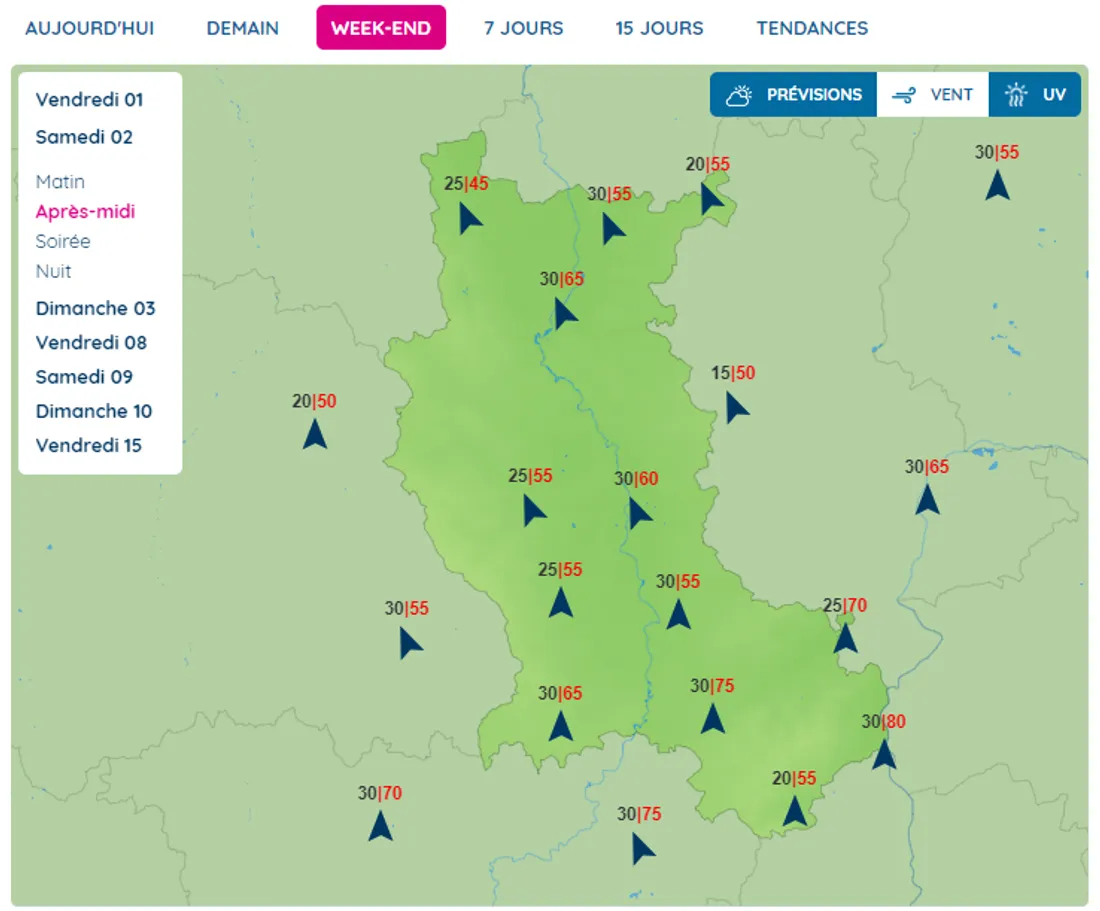The width and height of the screenshot is (1100, 911).
Task: Click the wind arrow labeled 30|60
Action: pos(639,513)
